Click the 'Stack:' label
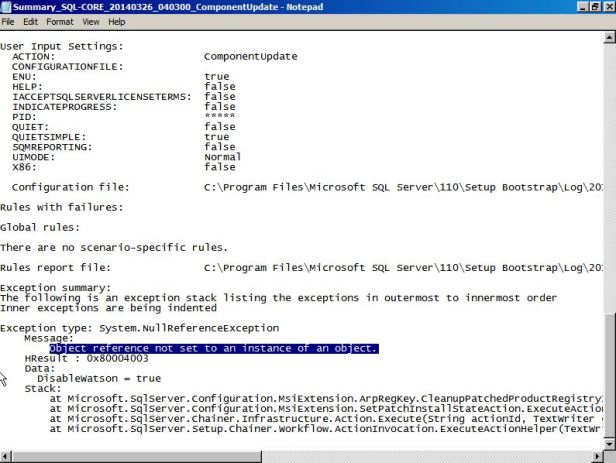 43,389
